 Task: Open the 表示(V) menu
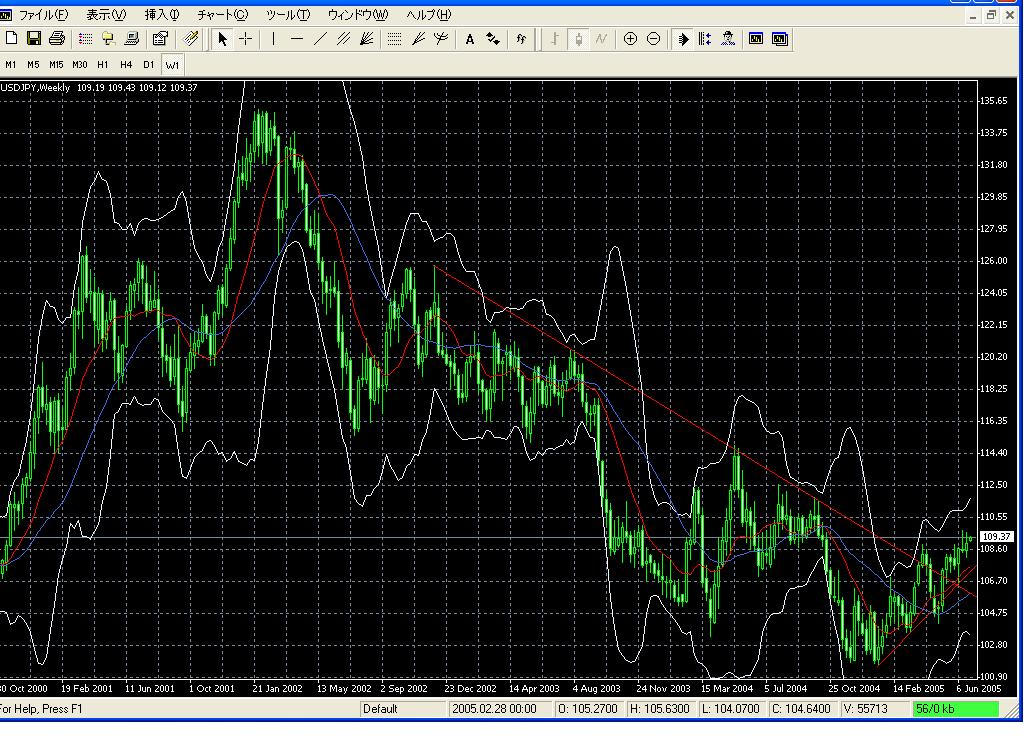pos(106,14)
